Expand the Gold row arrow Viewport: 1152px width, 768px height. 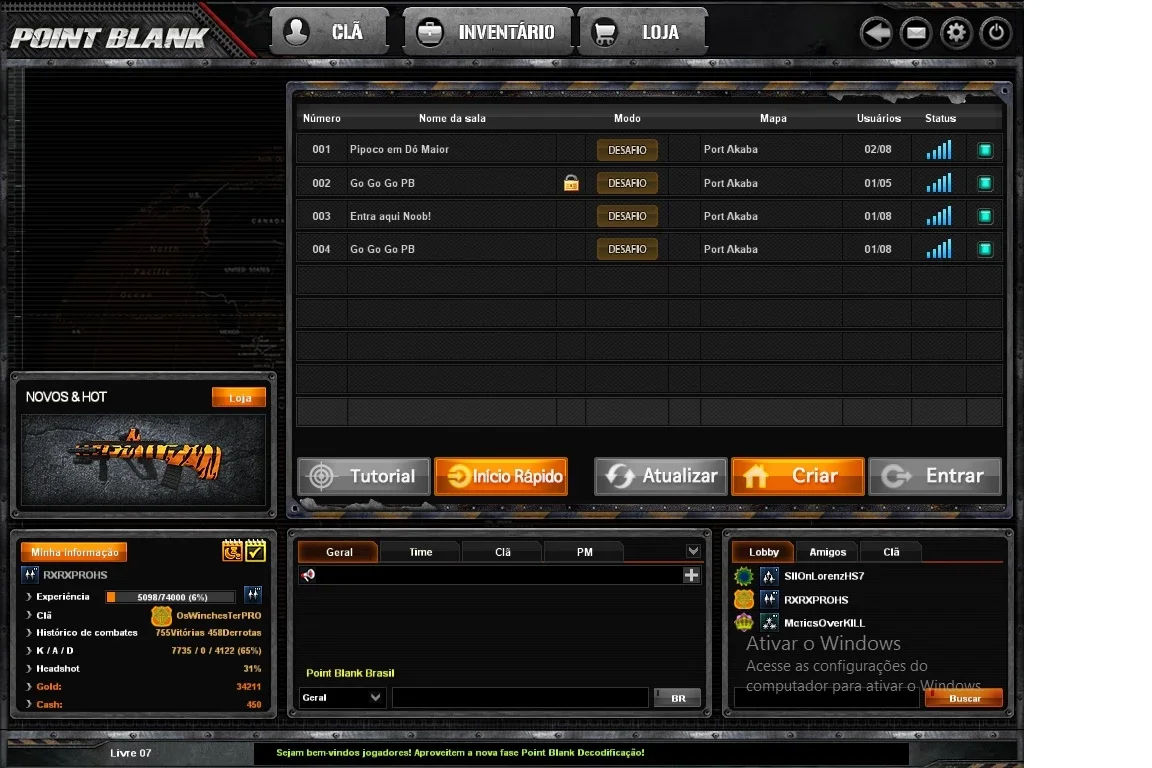29,686
